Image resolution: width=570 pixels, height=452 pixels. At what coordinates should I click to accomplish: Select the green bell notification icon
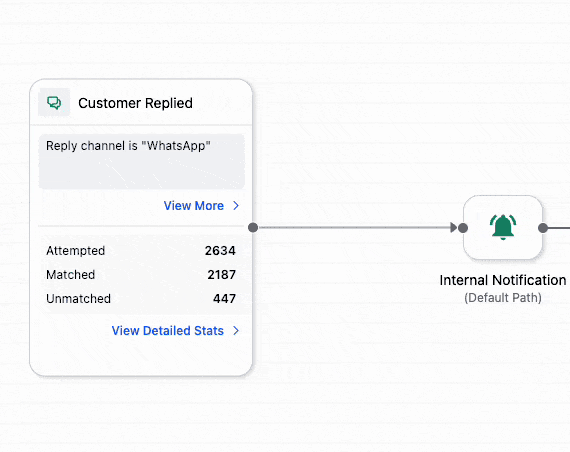point(503,227)
